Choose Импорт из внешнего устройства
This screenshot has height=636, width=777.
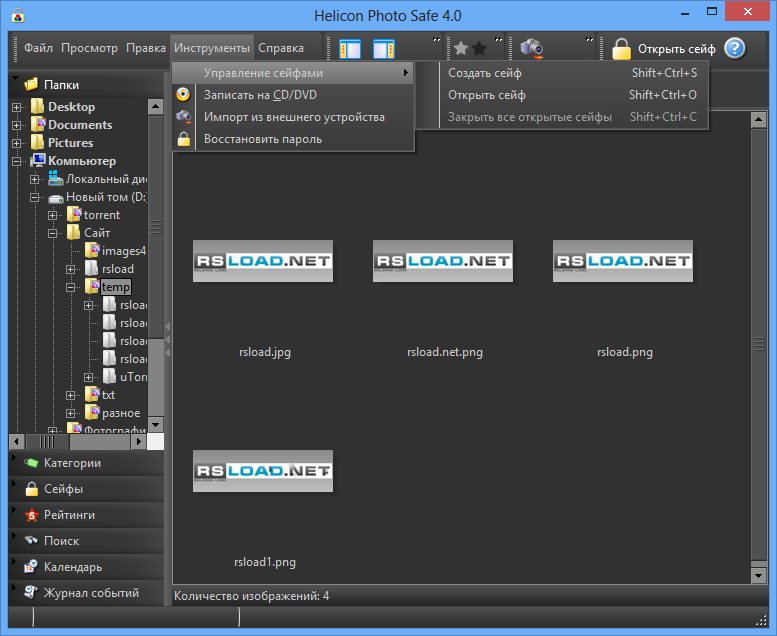[293, 117]
